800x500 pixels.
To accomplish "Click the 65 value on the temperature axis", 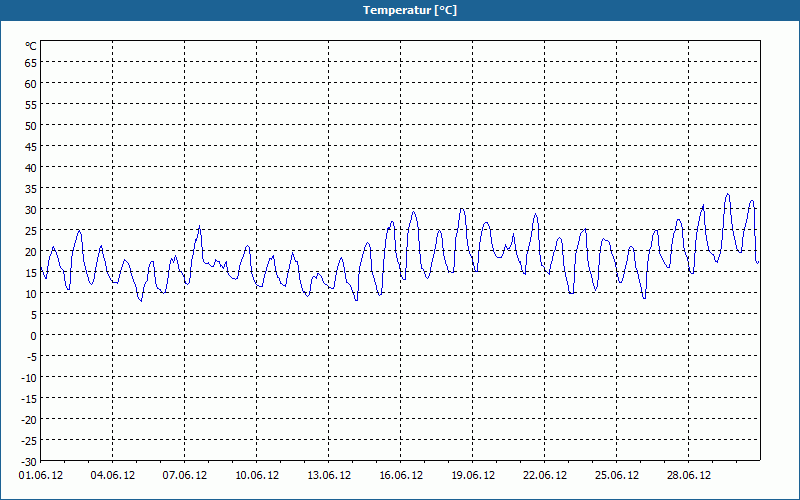I will (31, 63).
